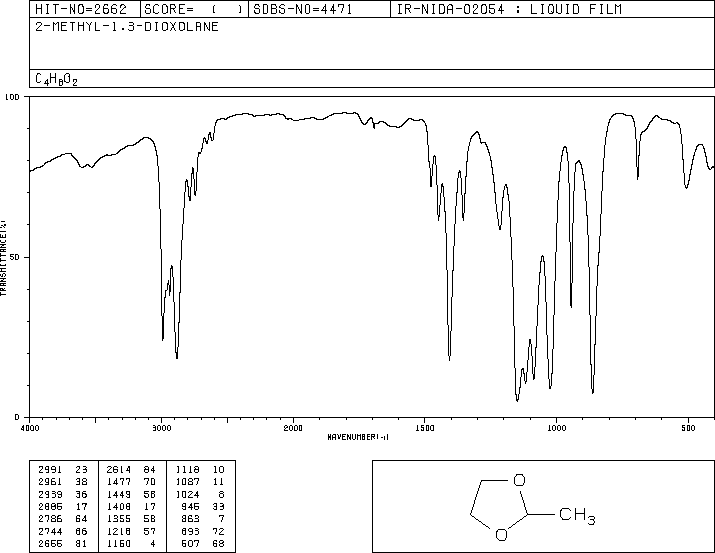Viewport: 715px width, 553px height.
Task: Click the 100 label on the transmittance axis
Action: point(12,97)
